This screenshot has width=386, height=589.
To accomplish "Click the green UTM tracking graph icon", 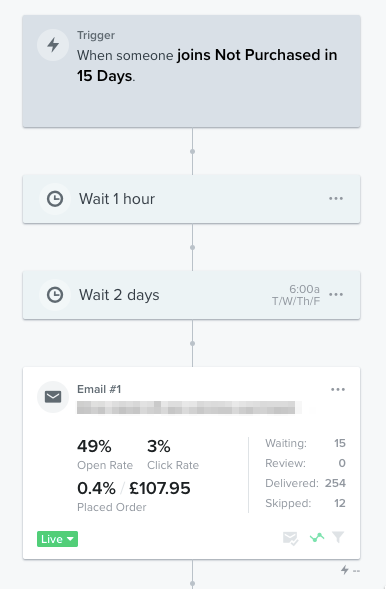I will coord(317,538).
